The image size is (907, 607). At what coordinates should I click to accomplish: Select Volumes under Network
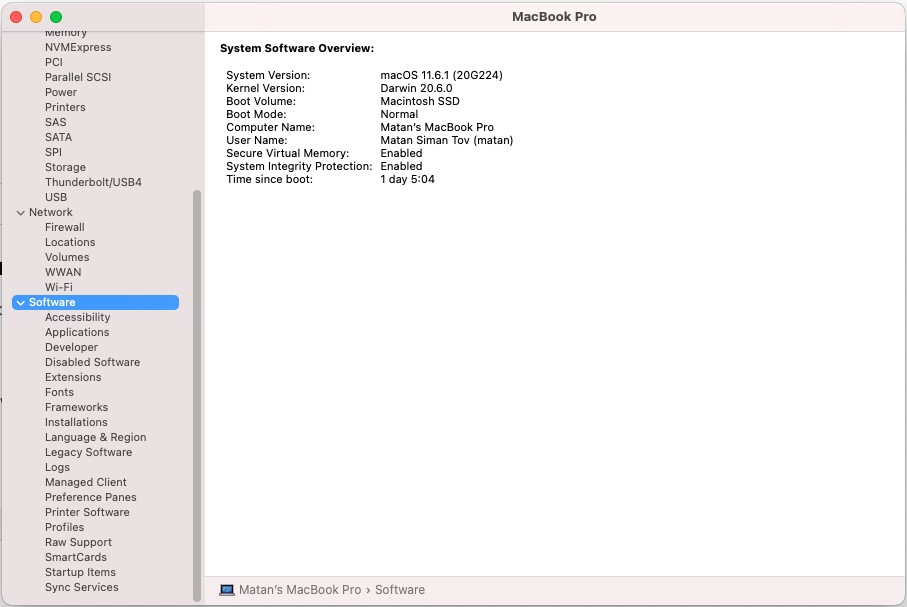pyautogui.click(x=67, y=258)
